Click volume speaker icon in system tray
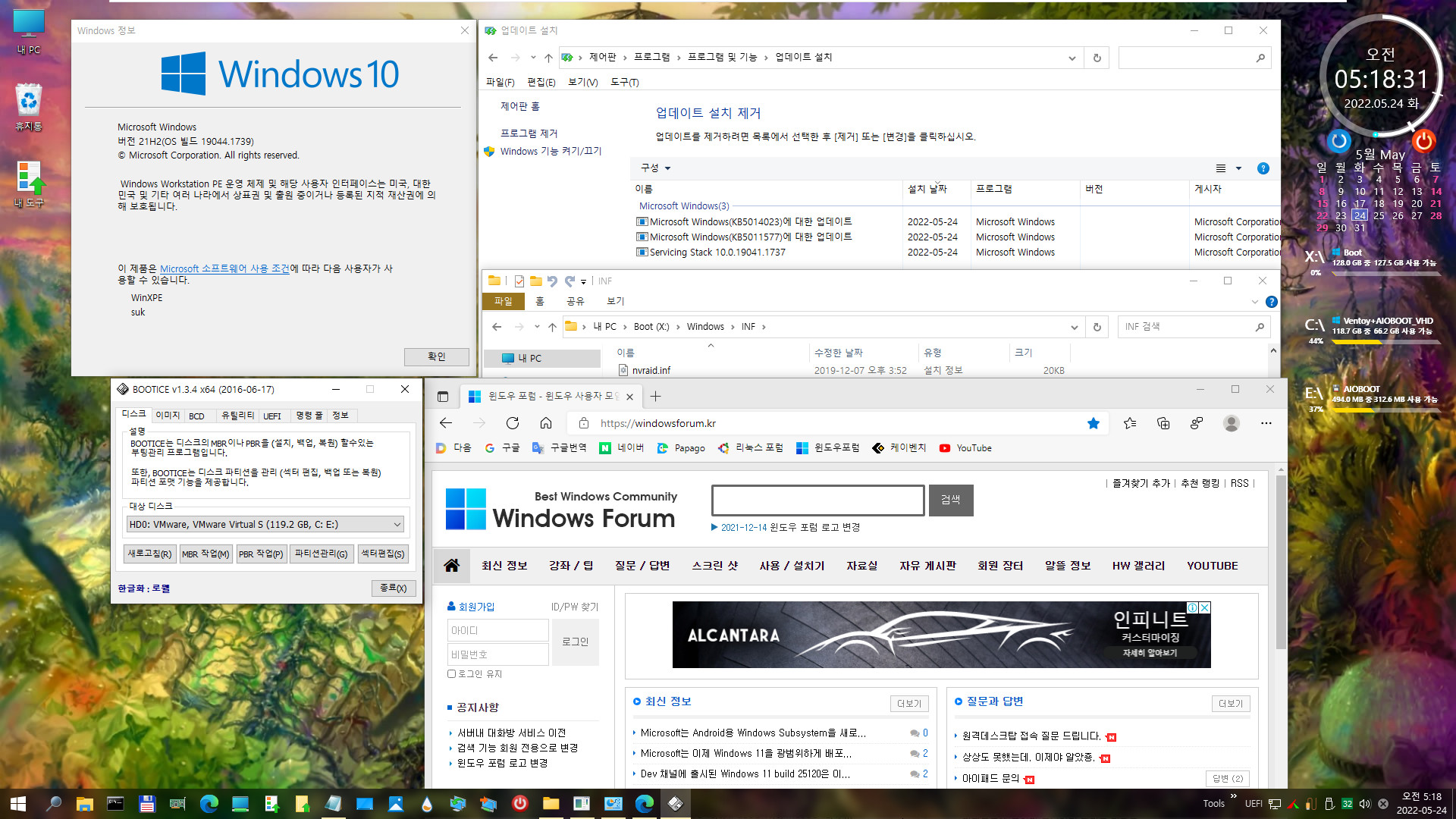Screen dimensions: 1456x819 click(1365, 804)
